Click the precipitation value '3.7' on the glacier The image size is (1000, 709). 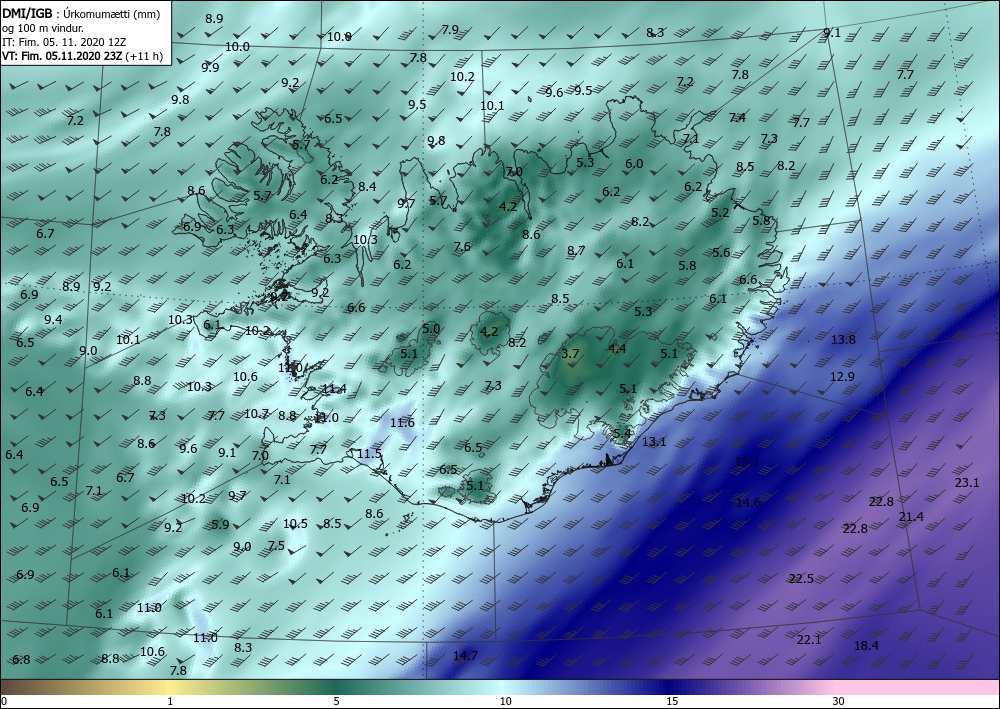pyautogui.click(x=570, y=353)
